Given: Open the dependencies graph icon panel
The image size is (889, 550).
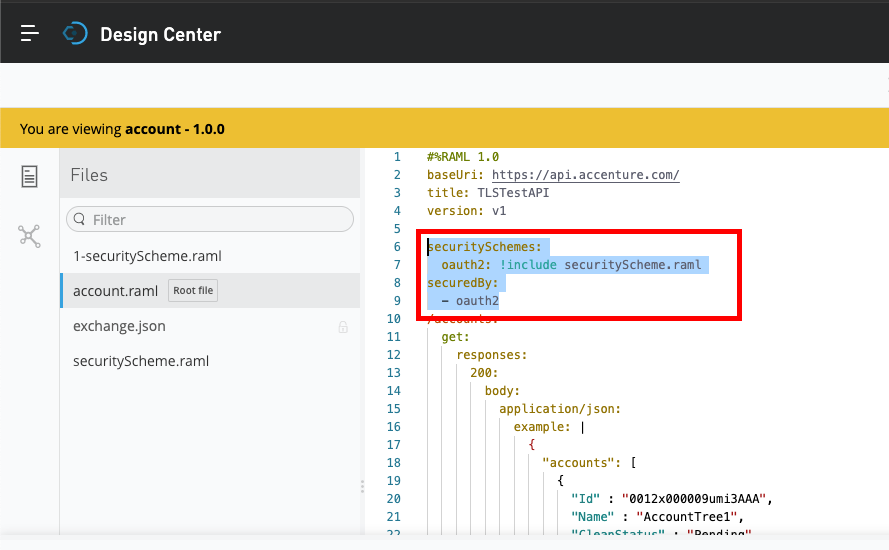Looking at the screenshot, I should pos(30,236).
